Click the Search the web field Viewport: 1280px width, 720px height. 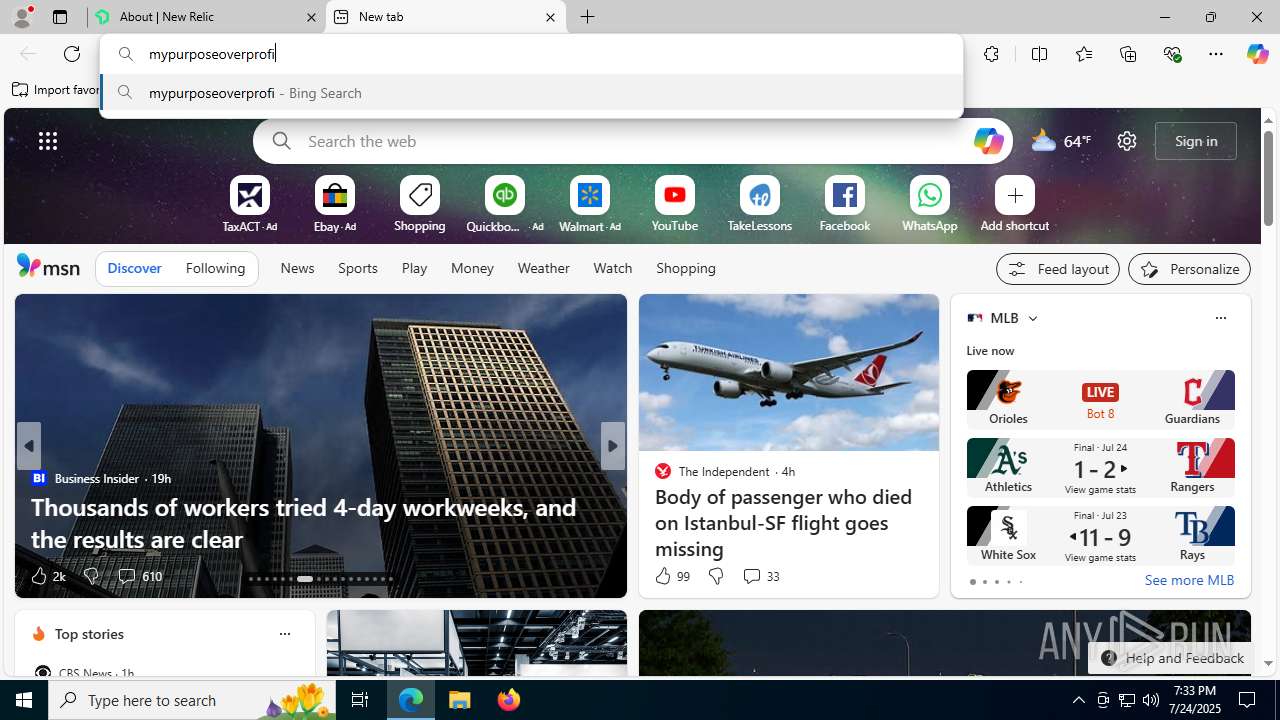tap(632, 141)
